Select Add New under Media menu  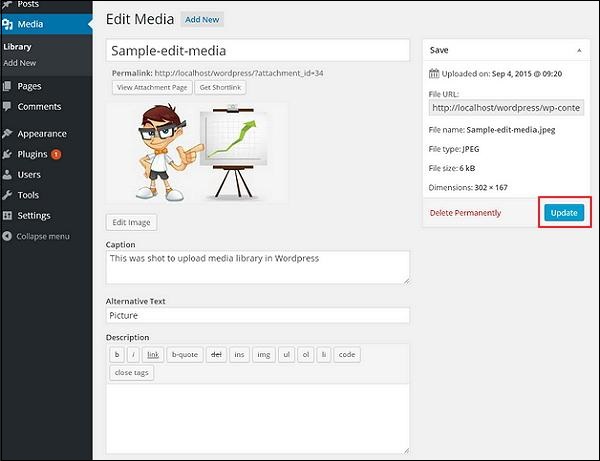tap(21, 63)
